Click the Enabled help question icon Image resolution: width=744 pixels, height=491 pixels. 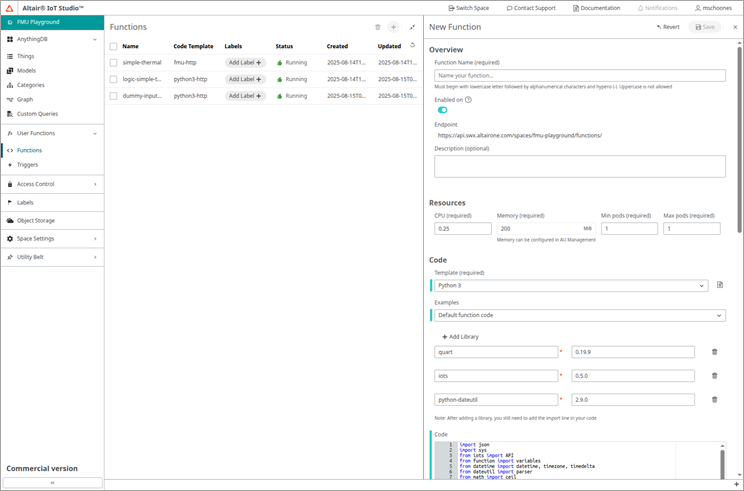[468, 100]
